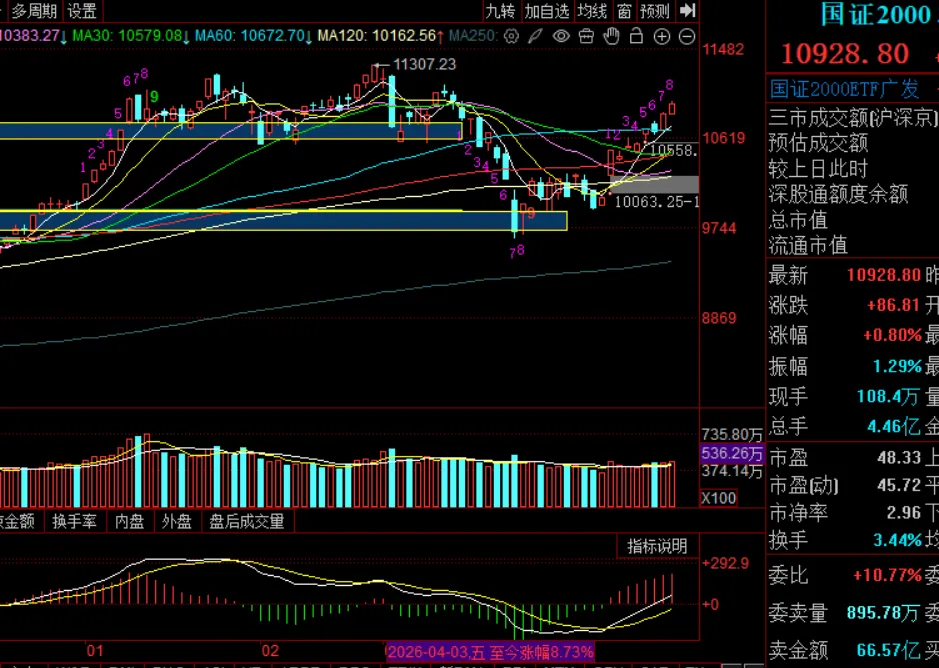Click the 市盈 48.33 value
This screenshot has height=668, width=939.
click(899, 458)
